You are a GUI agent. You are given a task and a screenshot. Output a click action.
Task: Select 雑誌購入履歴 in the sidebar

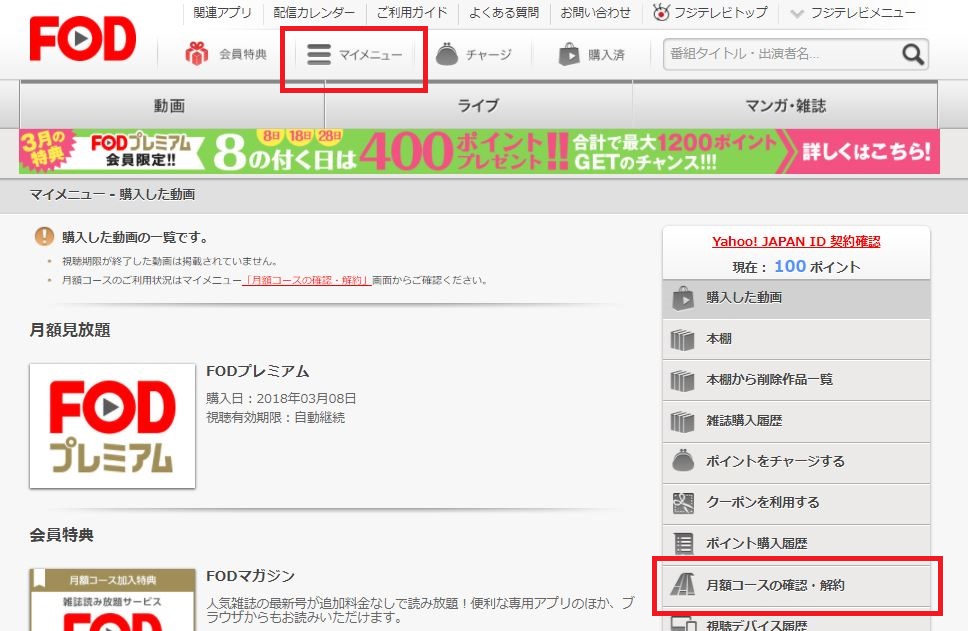(796, 421)
